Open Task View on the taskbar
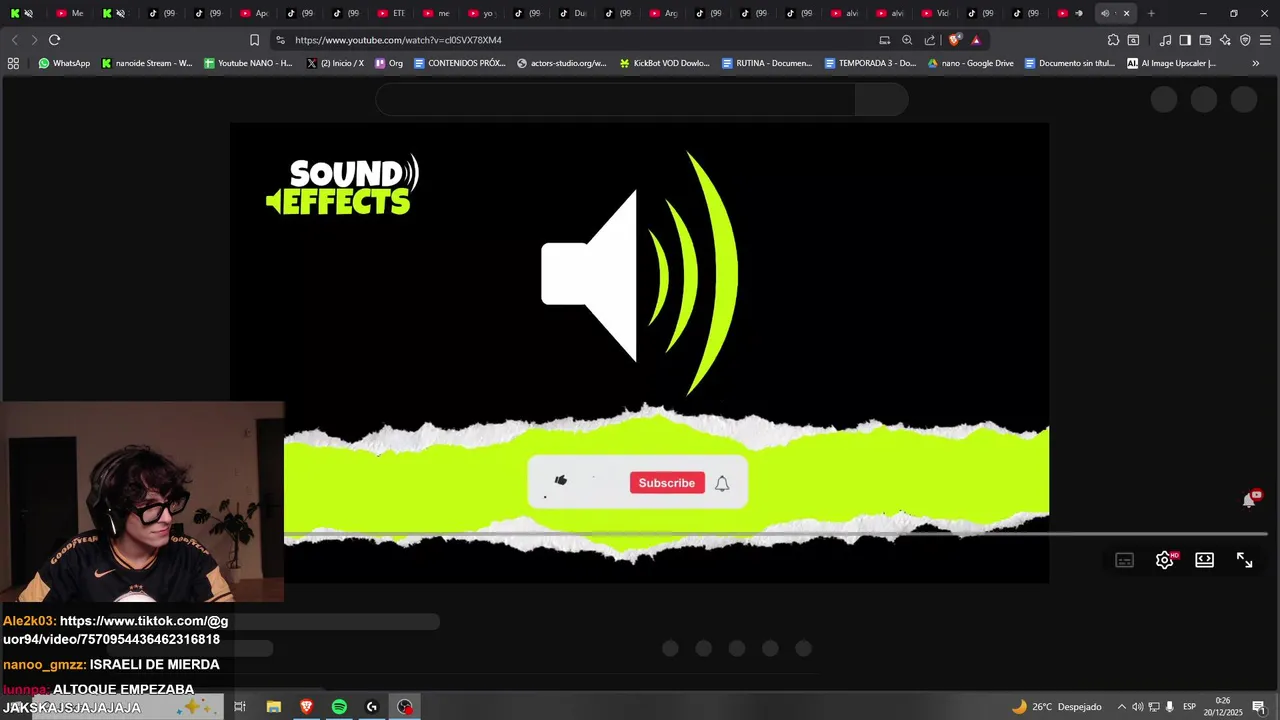Screen dimensions: 1280x720 click(240, 707)
